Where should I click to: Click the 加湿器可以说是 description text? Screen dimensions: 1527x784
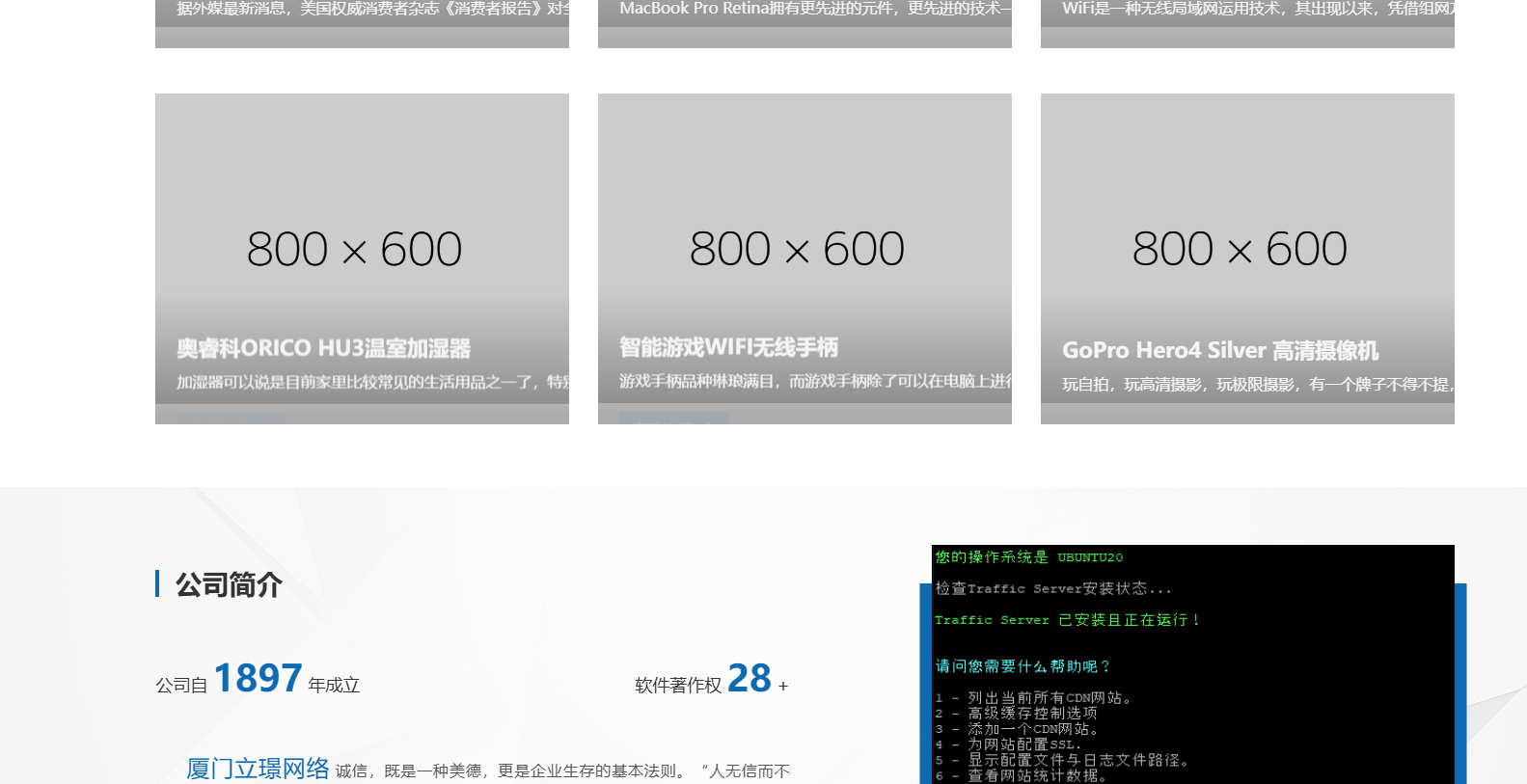pyautogui.click(x=372, y=382)
